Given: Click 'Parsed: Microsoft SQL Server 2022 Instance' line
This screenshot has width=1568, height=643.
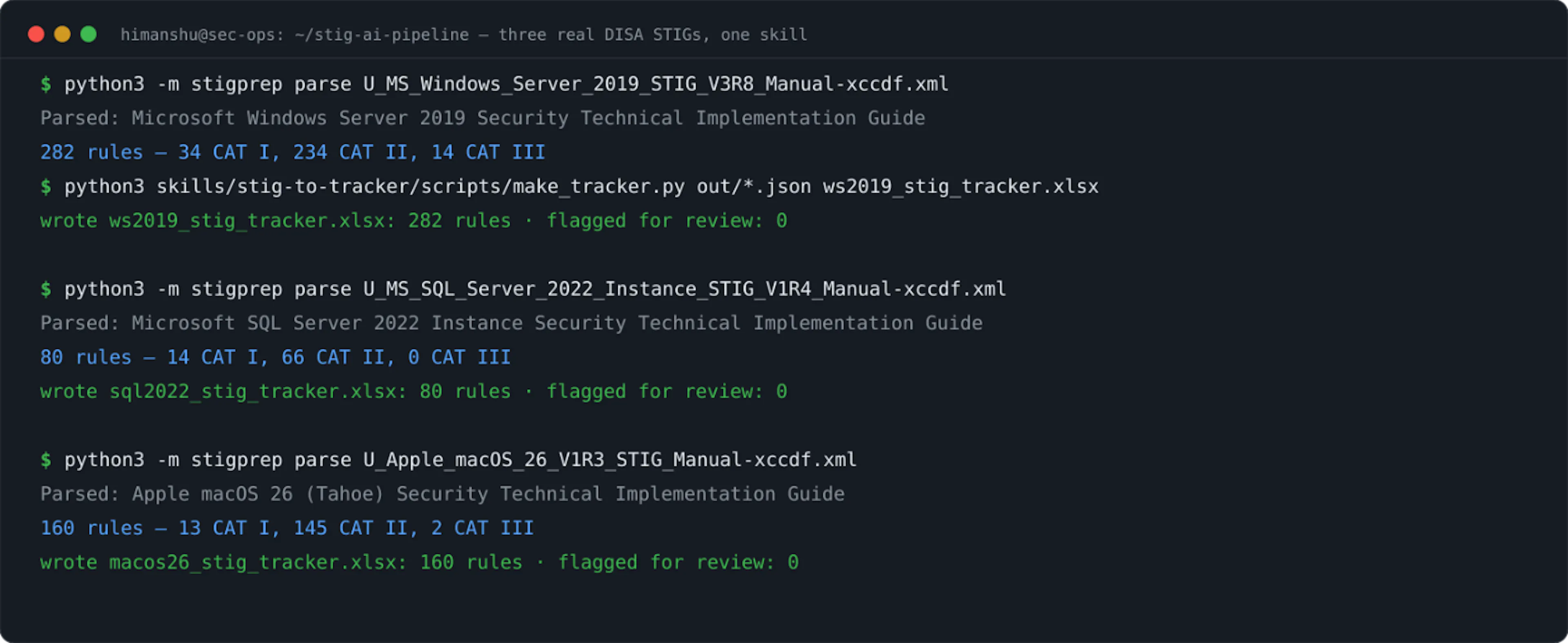Looking at the screenshot, I should point(511,323).
